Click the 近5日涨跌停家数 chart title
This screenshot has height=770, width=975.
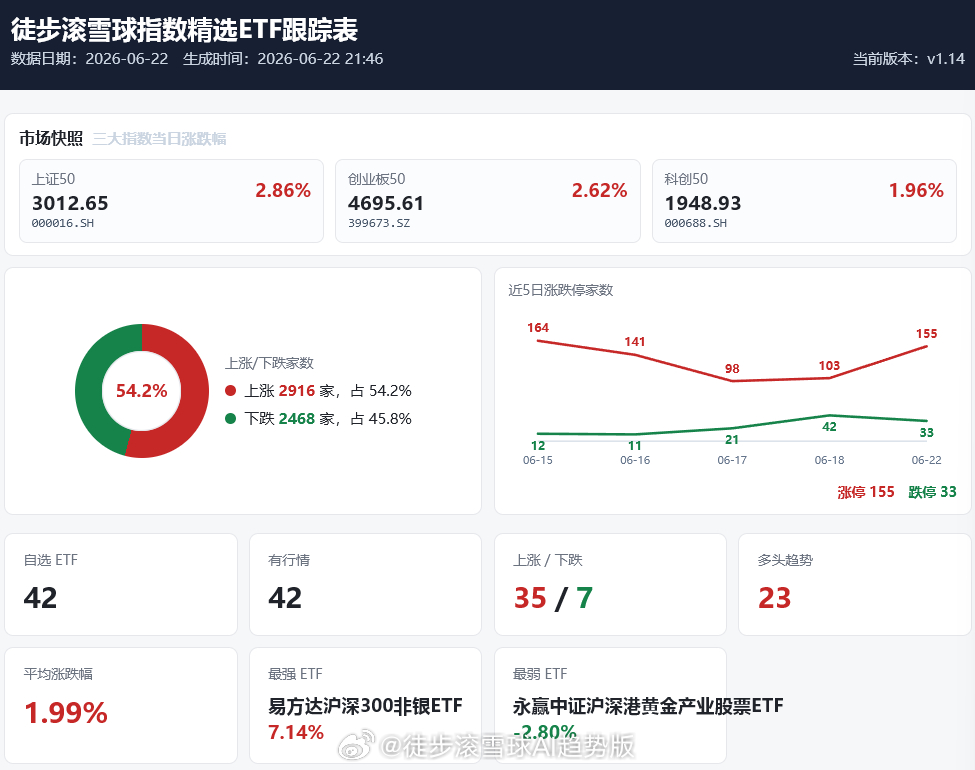560,290
